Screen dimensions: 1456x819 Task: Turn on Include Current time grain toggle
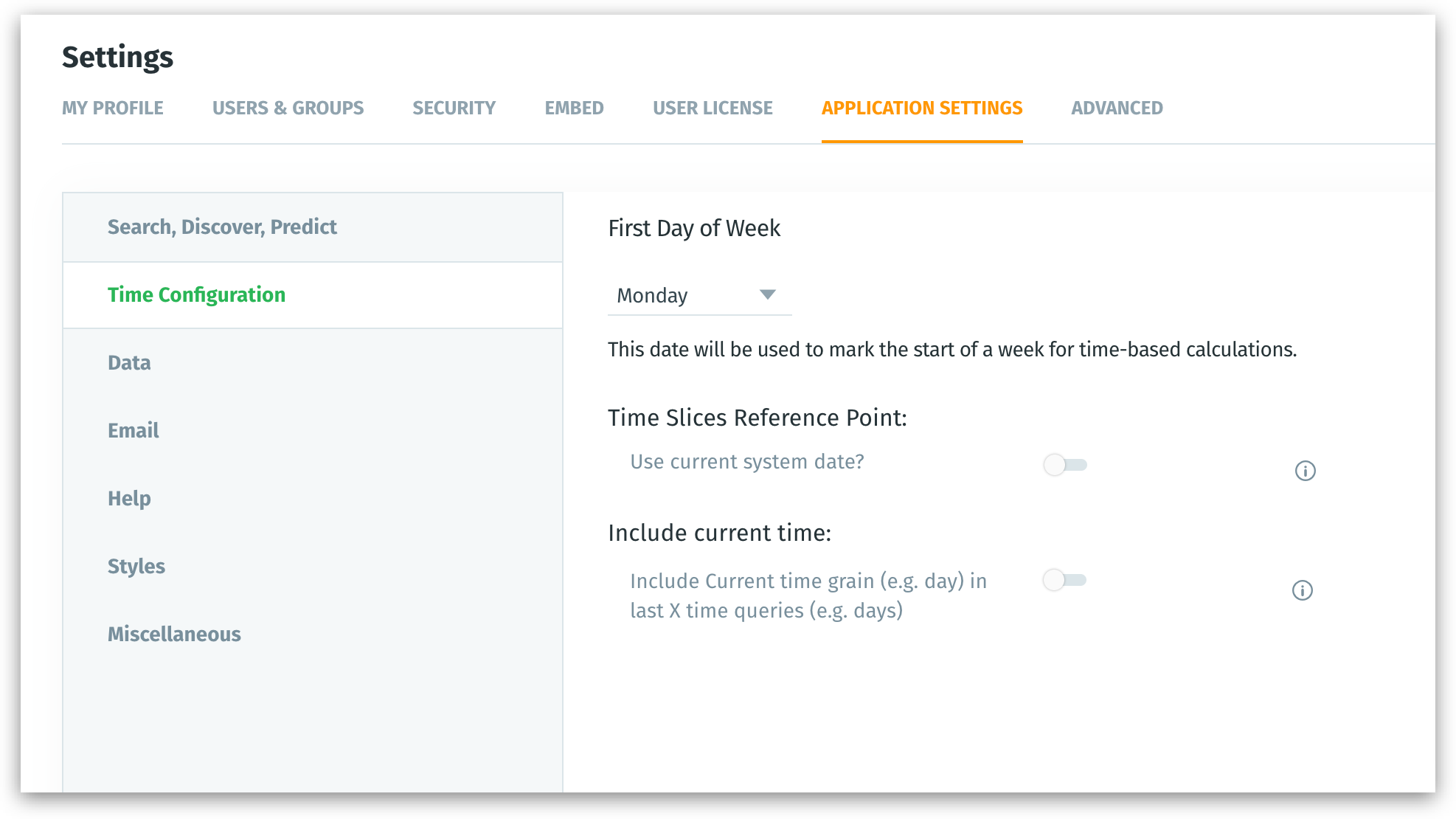(1064, 580)
